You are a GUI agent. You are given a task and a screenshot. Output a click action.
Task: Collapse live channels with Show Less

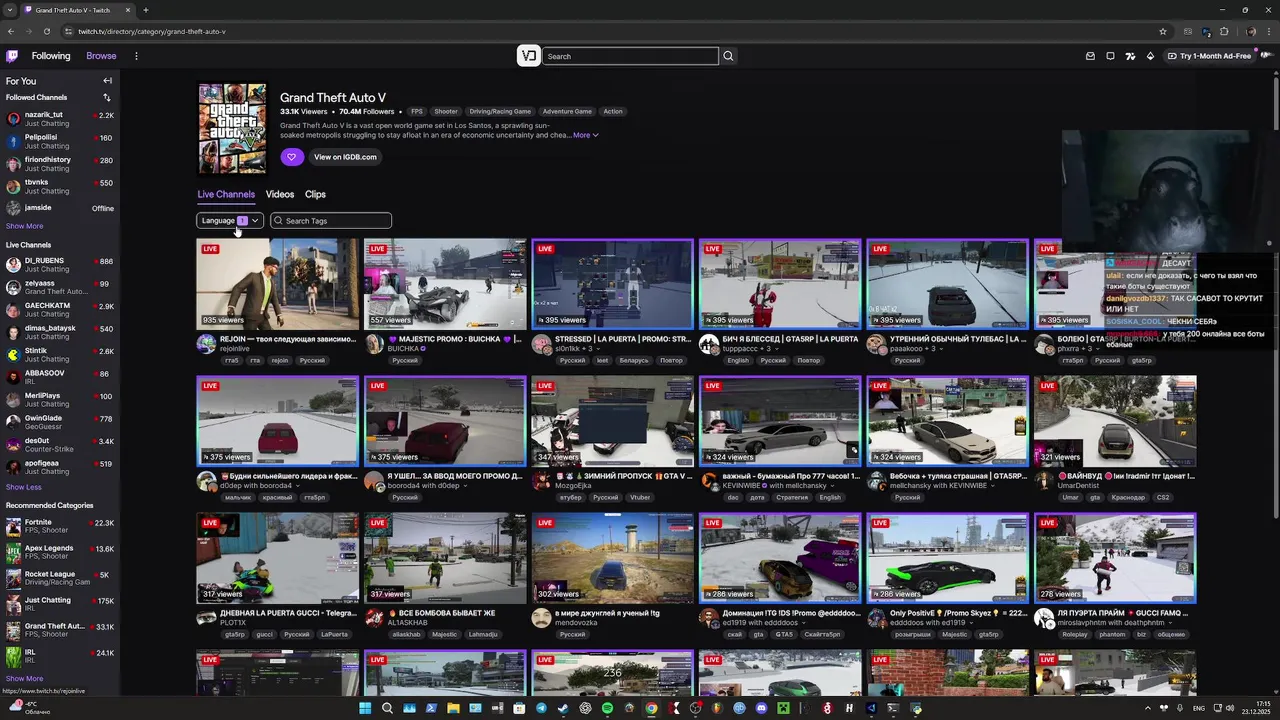tap(24, 487)
